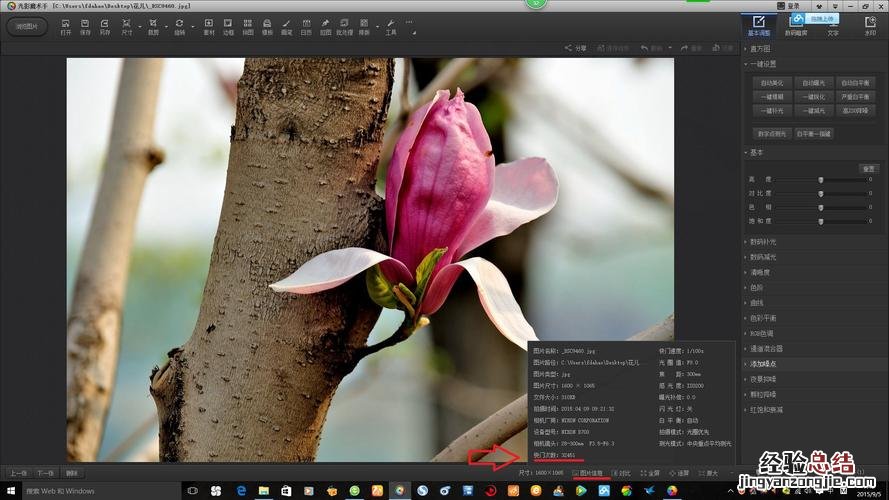Click the 打开 (Open) toolbar icon
Screen dimensions: 889x500
pyautogui.click(x=66, y=26)
